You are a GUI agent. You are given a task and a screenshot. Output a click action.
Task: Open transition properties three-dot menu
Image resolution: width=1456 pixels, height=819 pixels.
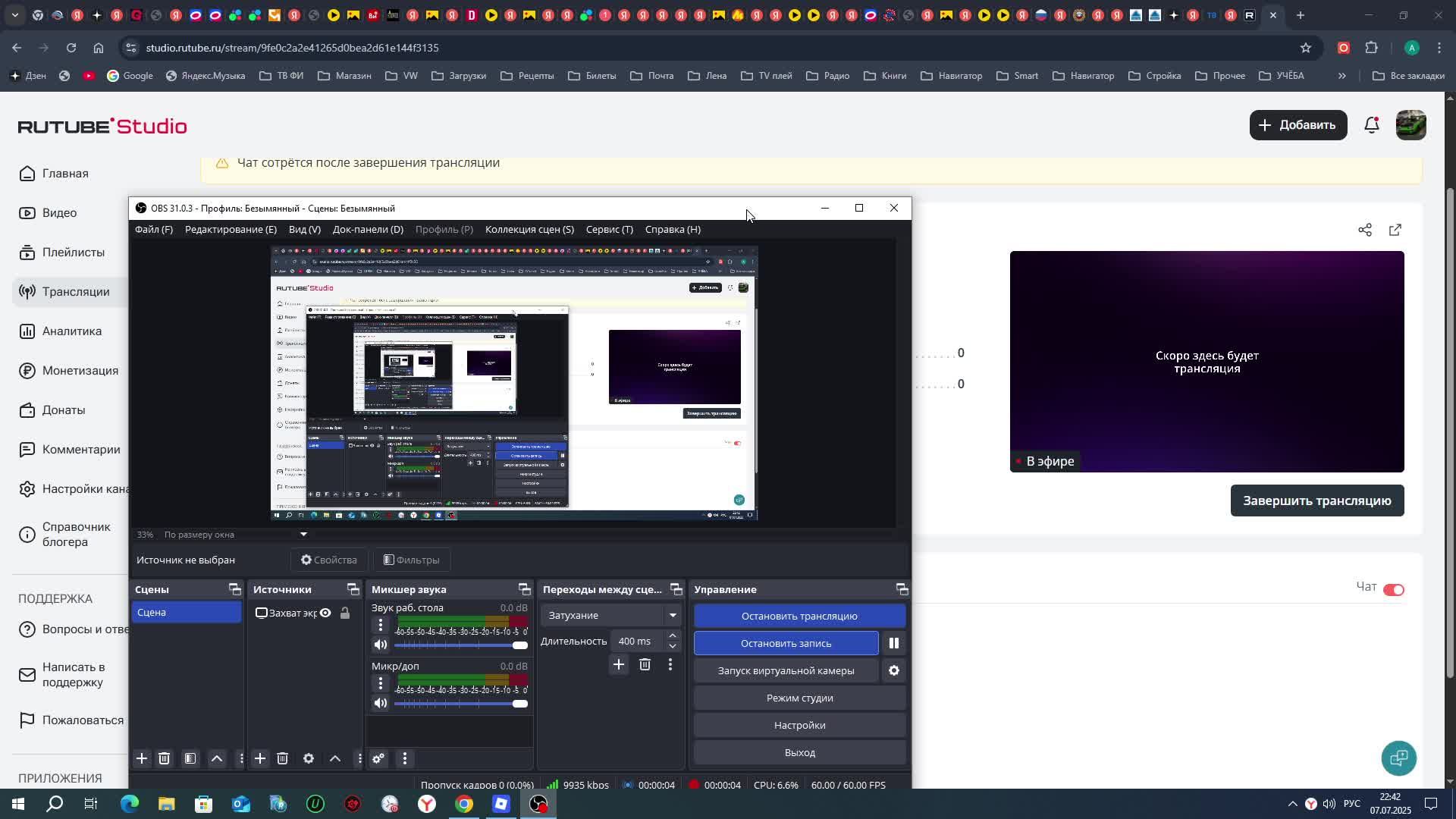pyautogui.click(x=670, y=665)
